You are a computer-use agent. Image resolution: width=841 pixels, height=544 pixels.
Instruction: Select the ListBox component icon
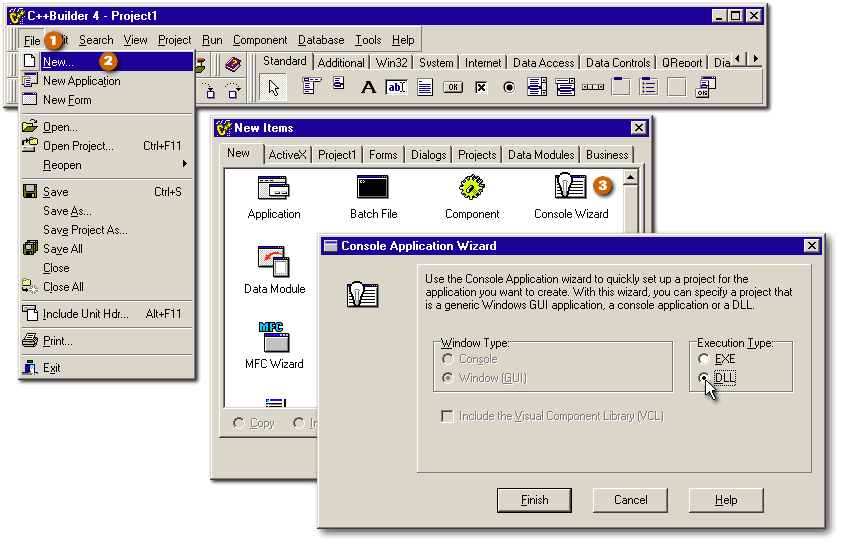[537, 87]
